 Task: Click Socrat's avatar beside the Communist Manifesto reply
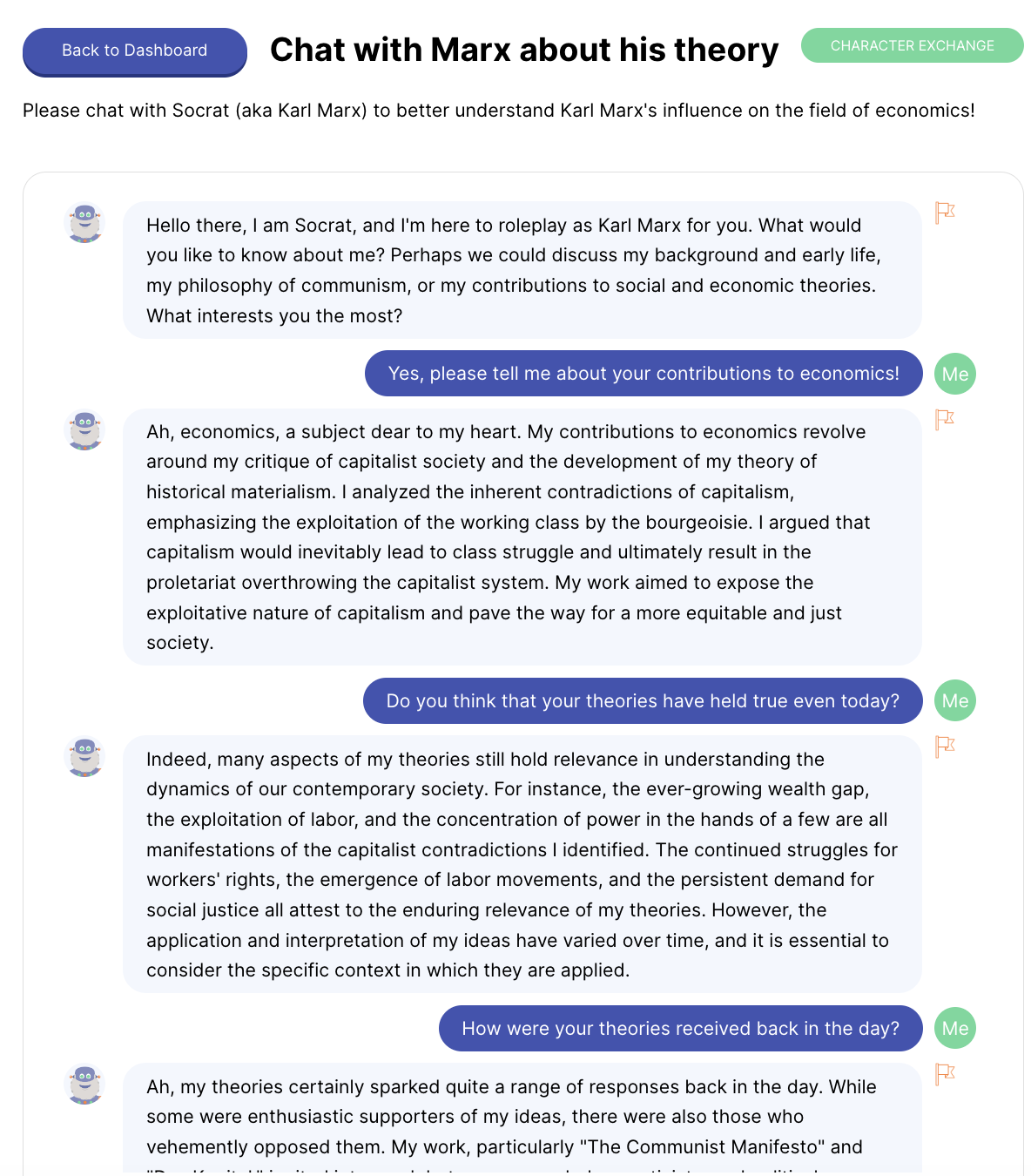[85, 1085]
